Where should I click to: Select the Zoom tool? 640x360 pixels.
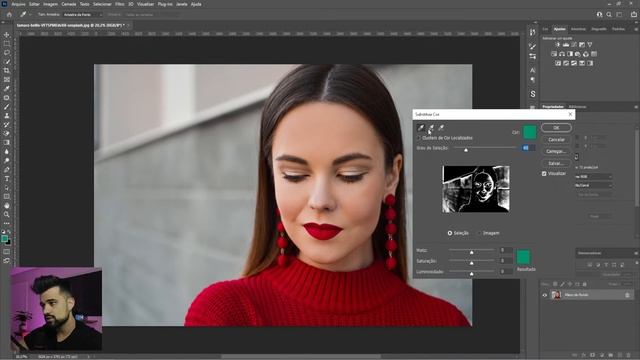[7, 214]
